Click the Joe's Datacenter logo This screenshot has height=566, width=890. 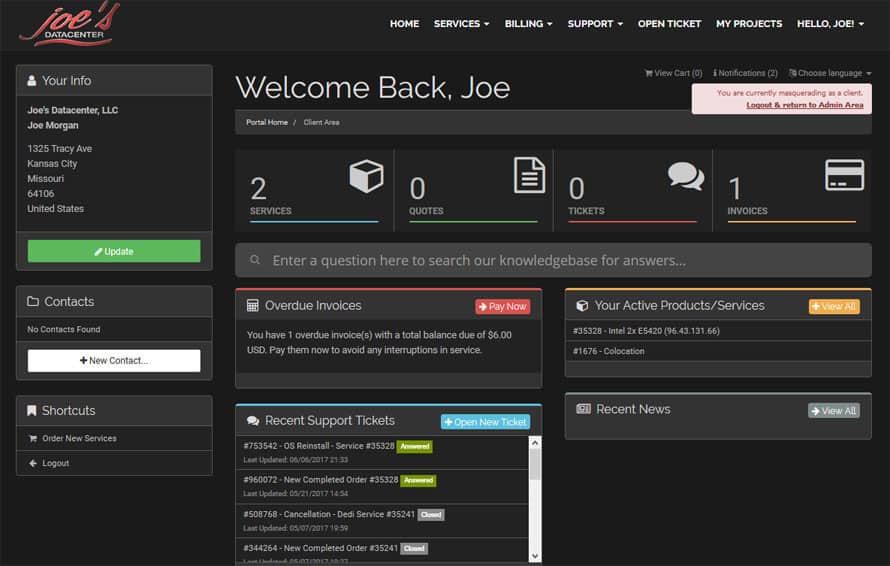69,24
